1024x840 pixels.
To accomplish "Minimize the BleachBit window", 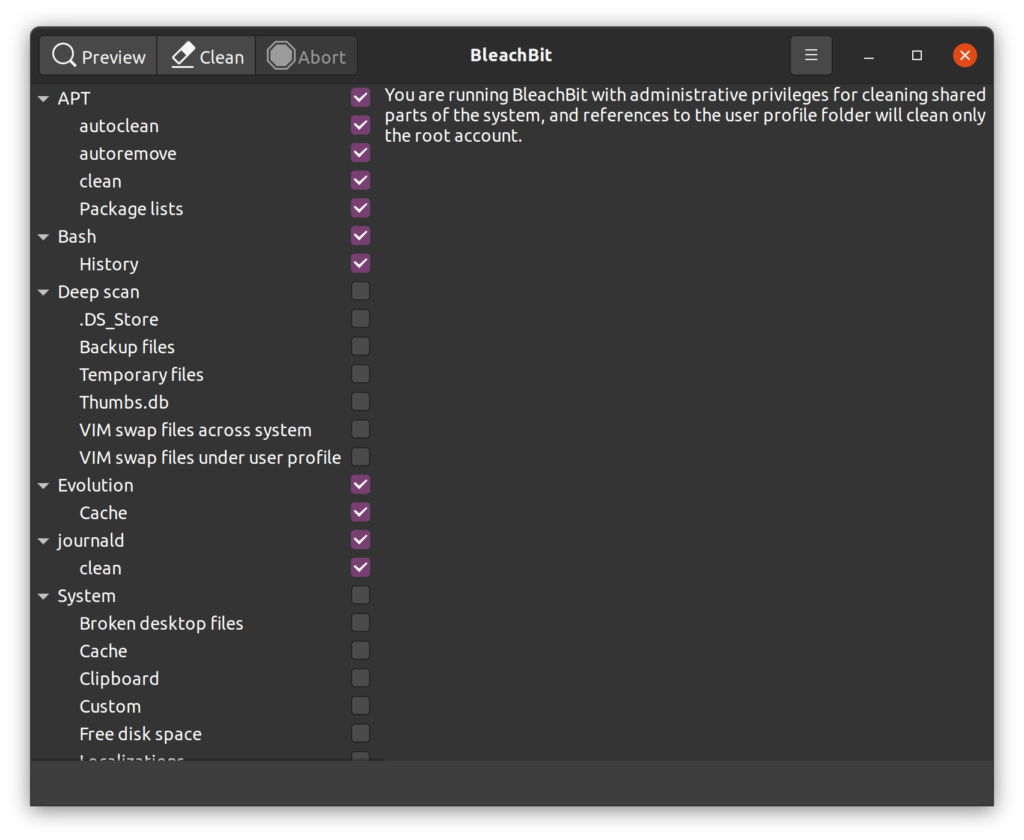I will (869, 56).
